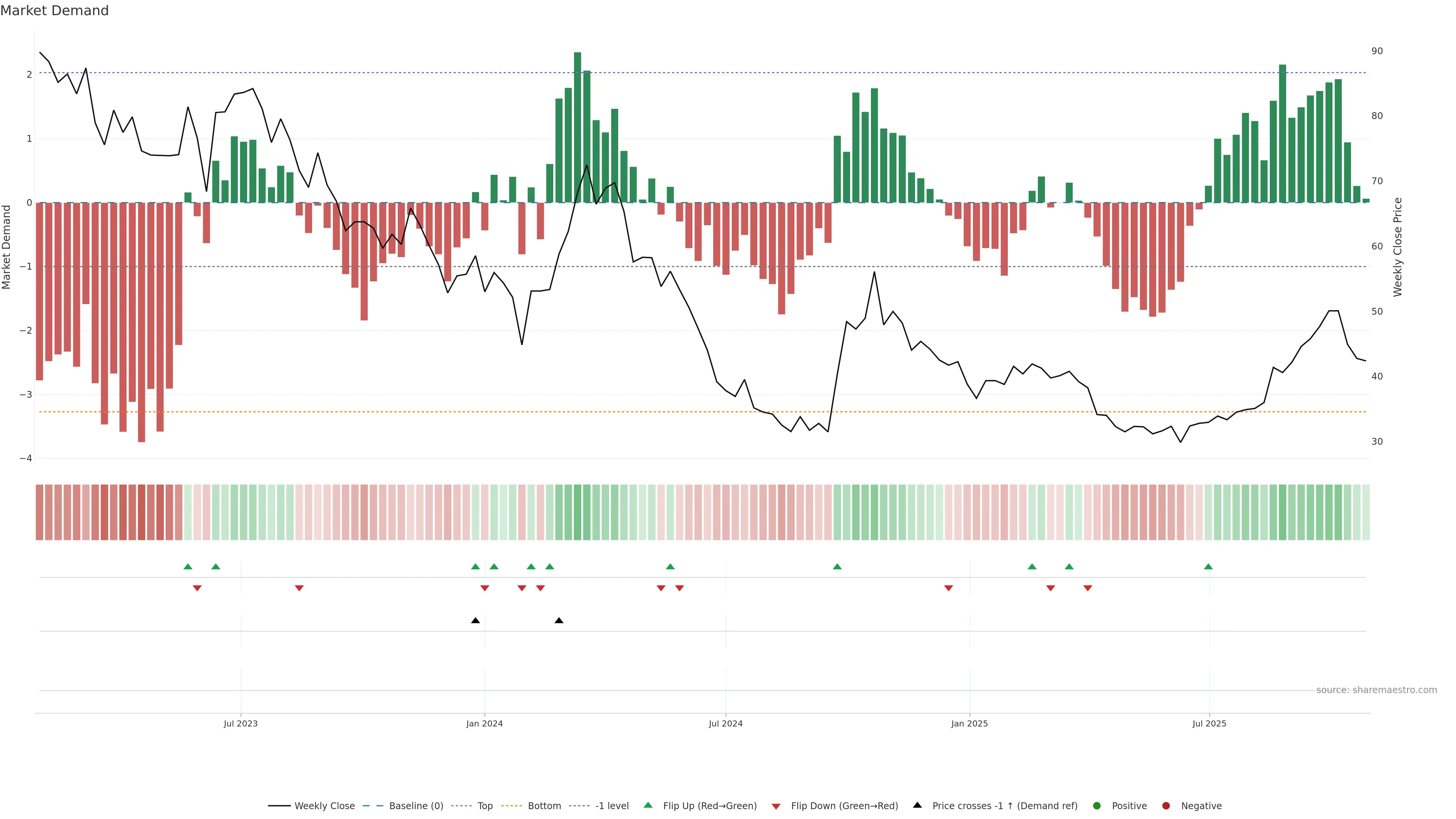Click the green flip-up marker nearest Jul 2025
The height and width of the screenshot is (819, 1456).
(1208, 566)
